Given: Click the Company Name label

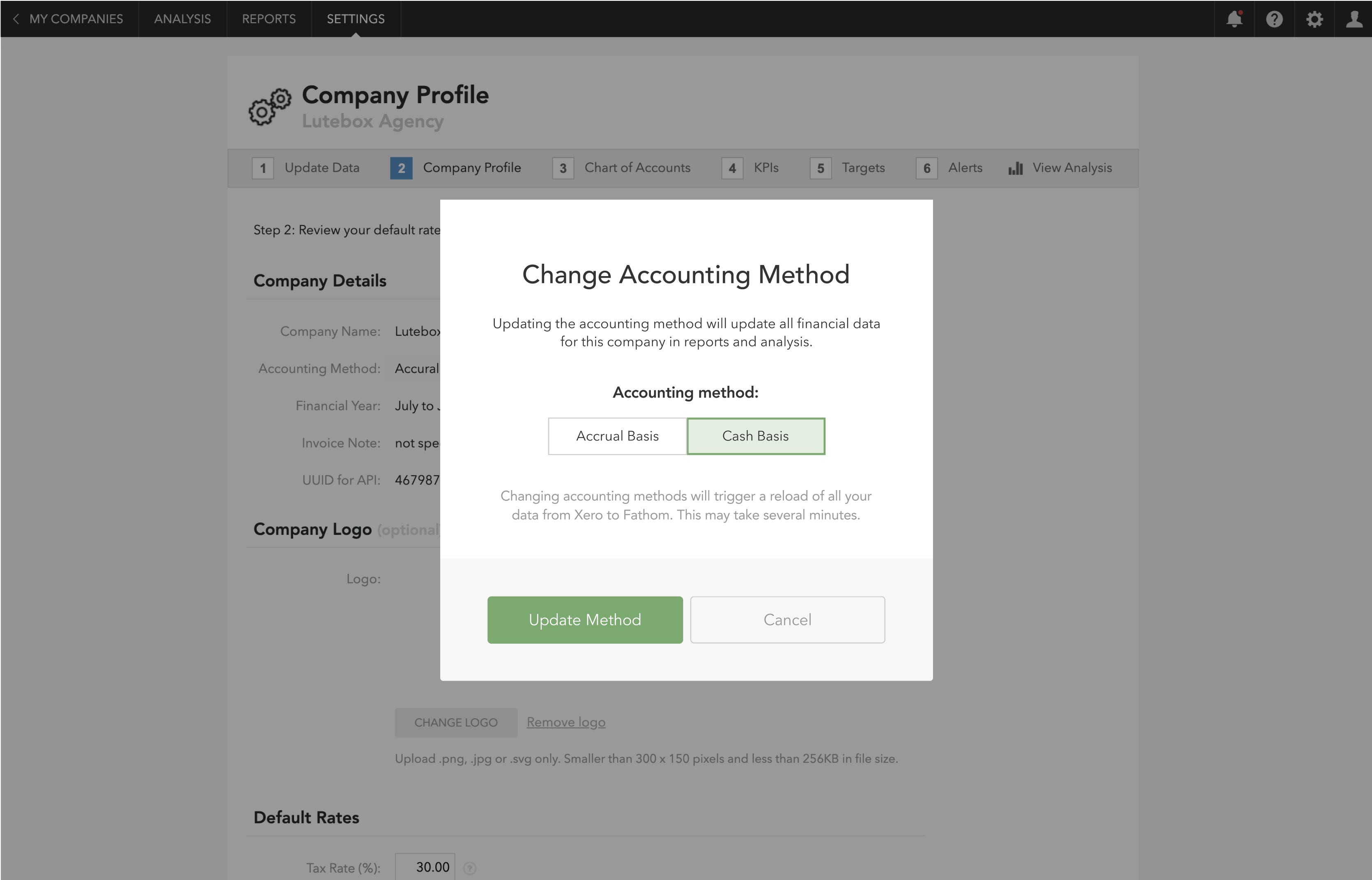Looking at the screenshot, I should click(330, 332).
